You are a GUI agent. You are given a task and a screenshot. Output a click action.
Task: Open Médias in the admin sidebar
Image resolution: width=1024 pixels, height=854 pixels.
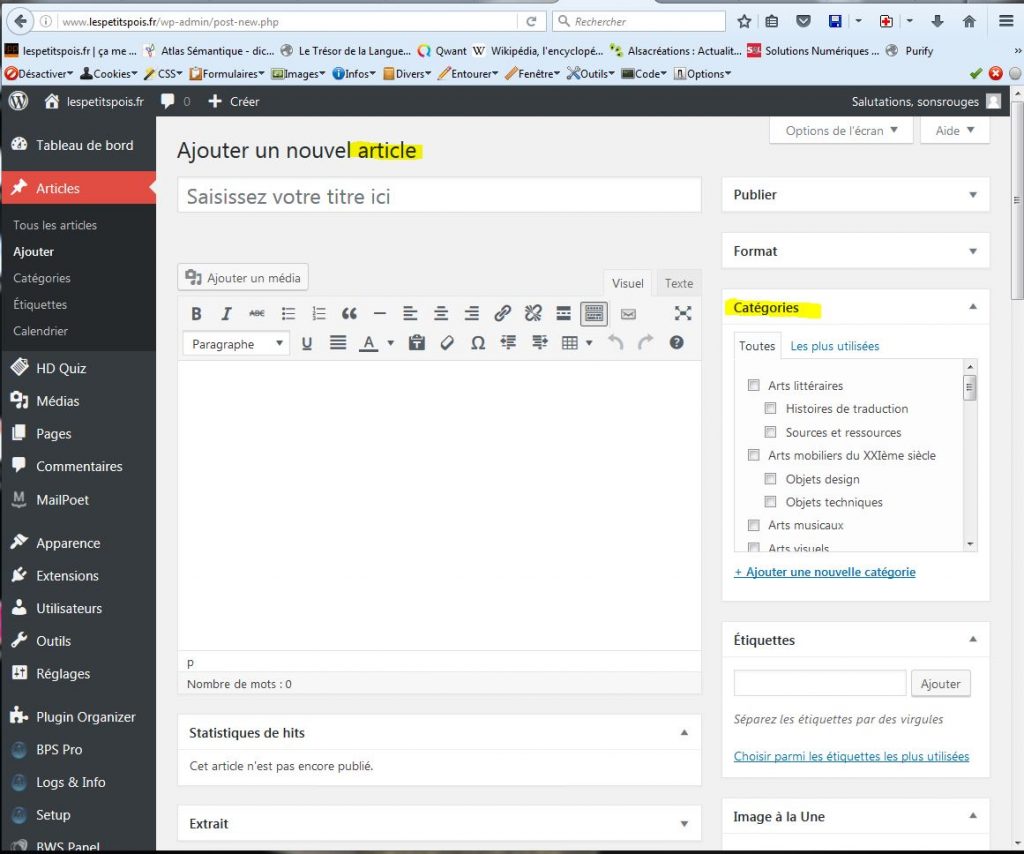pyautogui.click(x=57, y=401)
